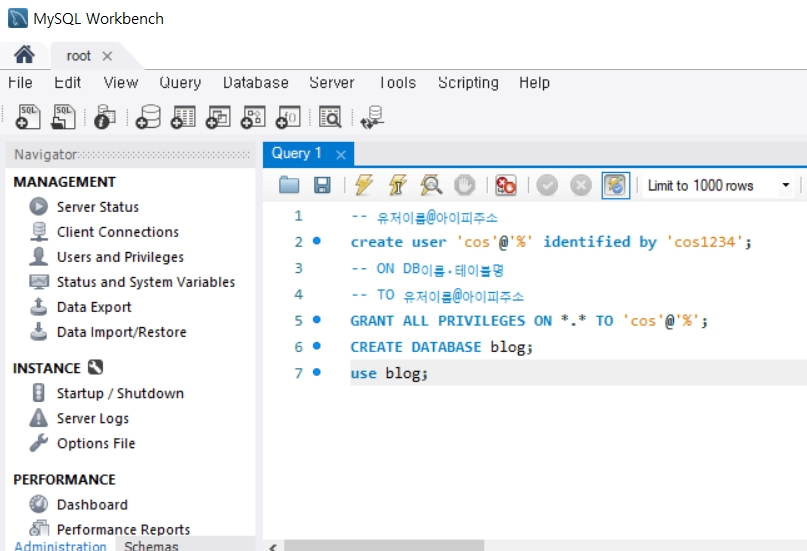The height and width of the screenshot is (551, 807).
Task: Click the INSTANCE configuration wrench icon
Action: click(x=95, y=367)
